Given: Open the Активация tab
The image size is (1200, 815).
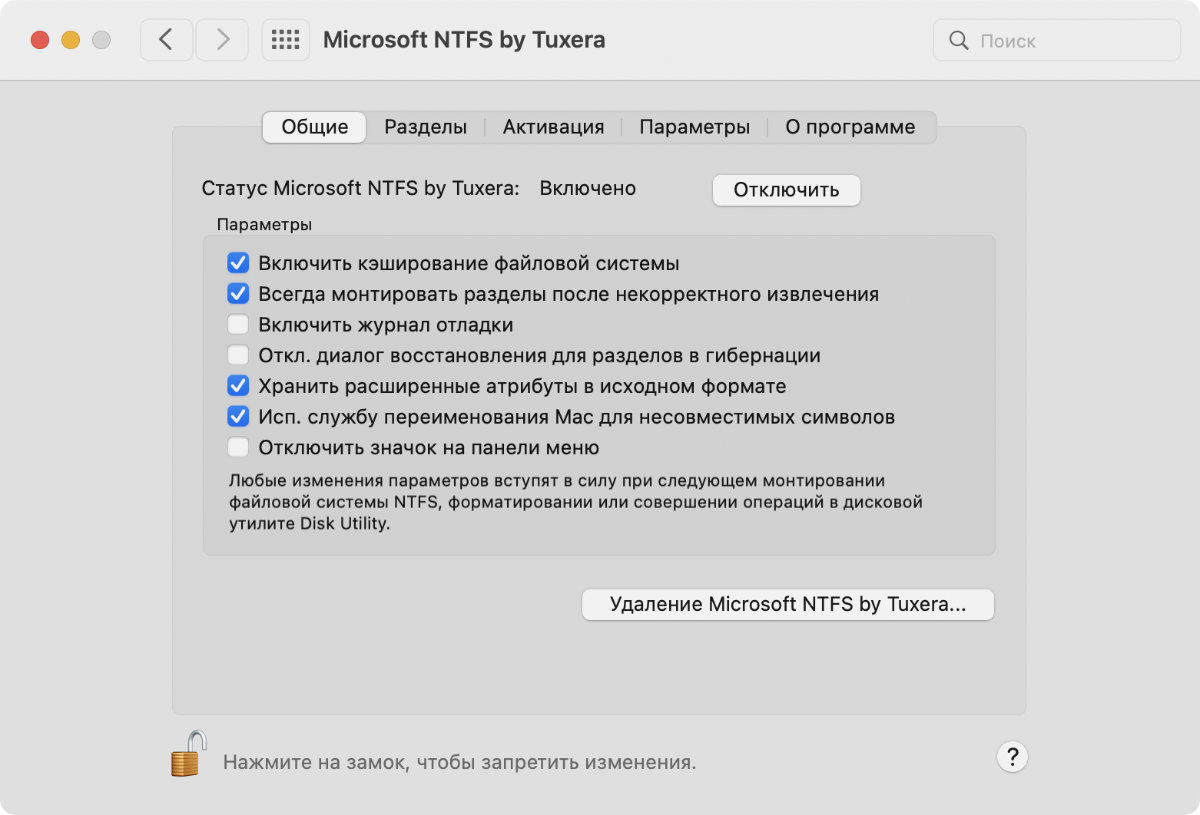Looking at the screenshot, I should pyautogui.click(x=553, y=127).
